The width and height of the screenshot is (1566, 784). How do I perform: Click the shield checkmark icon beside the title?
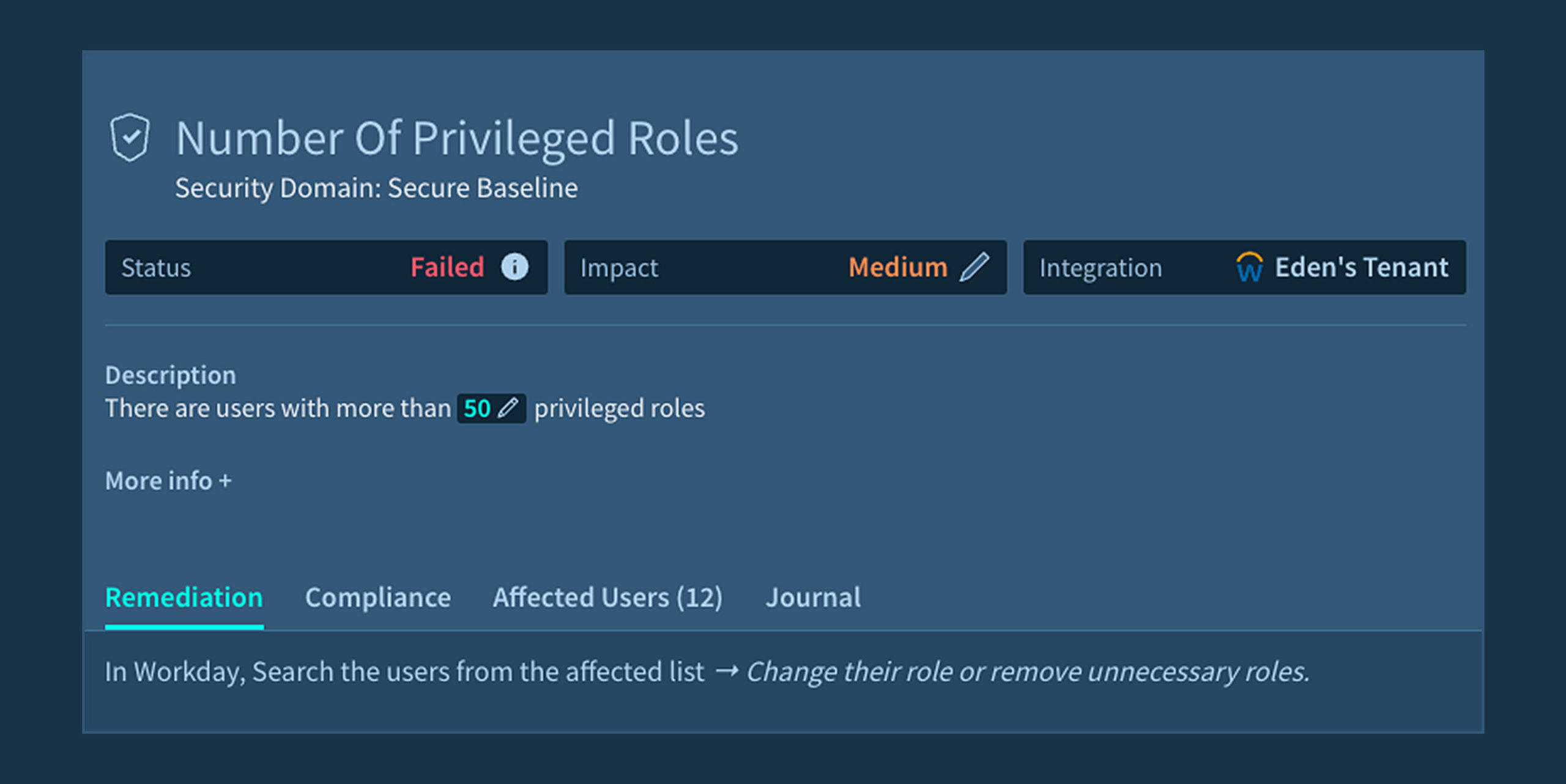130,137
